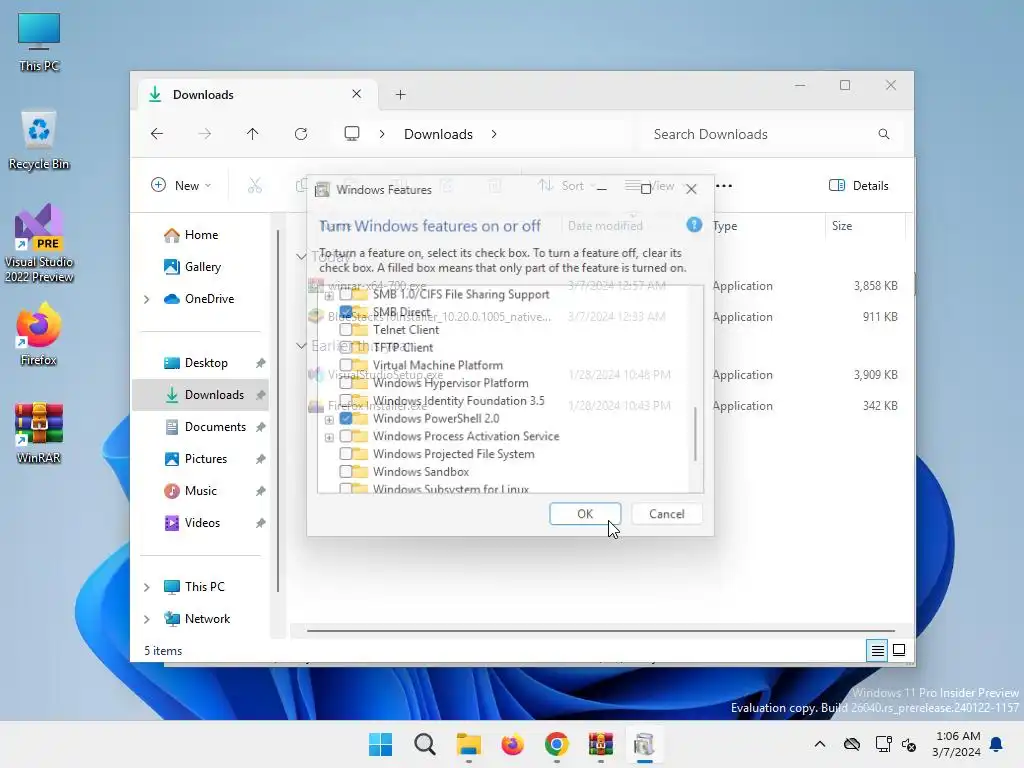Expand Network in navigation pane
This screenshot has height=768, width=1024.
click(x=147, y=619)
